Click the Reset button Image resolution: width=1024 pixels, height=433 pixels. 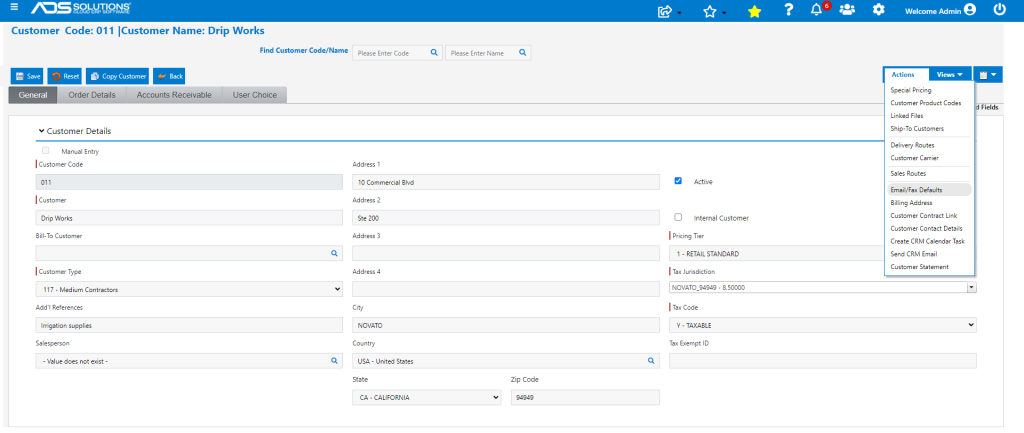point(65,76)
